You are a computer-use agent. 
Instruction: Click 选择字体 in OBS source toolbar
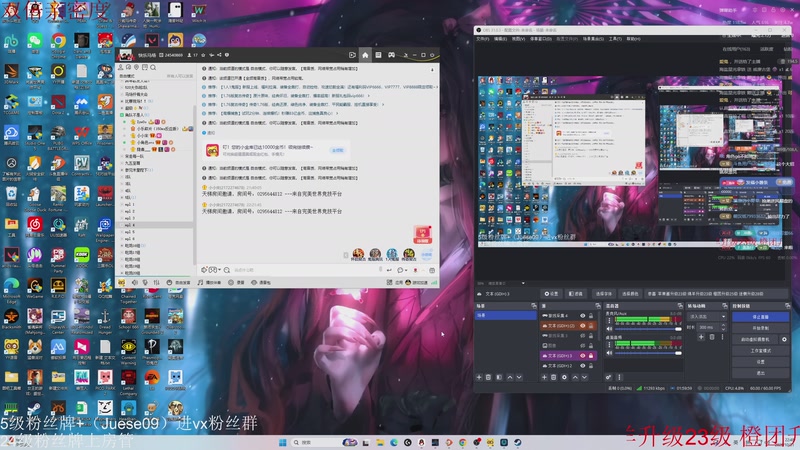coord(603,294)
